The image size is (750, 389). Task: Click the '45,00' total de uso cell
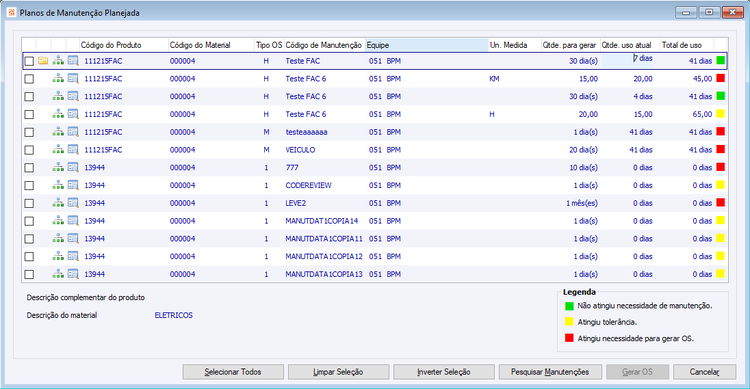(702, 78)
